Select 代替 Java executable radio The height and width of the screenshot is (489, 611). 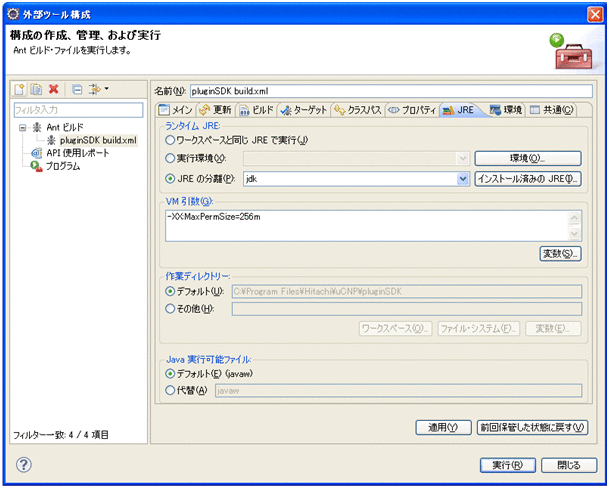point(170,390)
